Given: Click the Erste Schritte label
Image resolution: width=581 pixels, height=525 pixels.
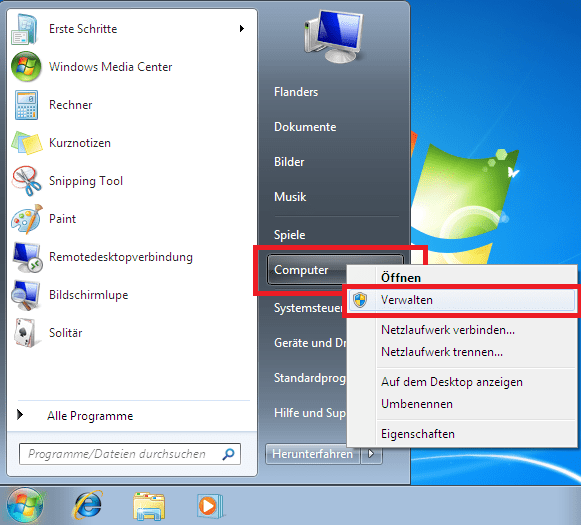Looking at the screenshot, I should tap(83, 29).
